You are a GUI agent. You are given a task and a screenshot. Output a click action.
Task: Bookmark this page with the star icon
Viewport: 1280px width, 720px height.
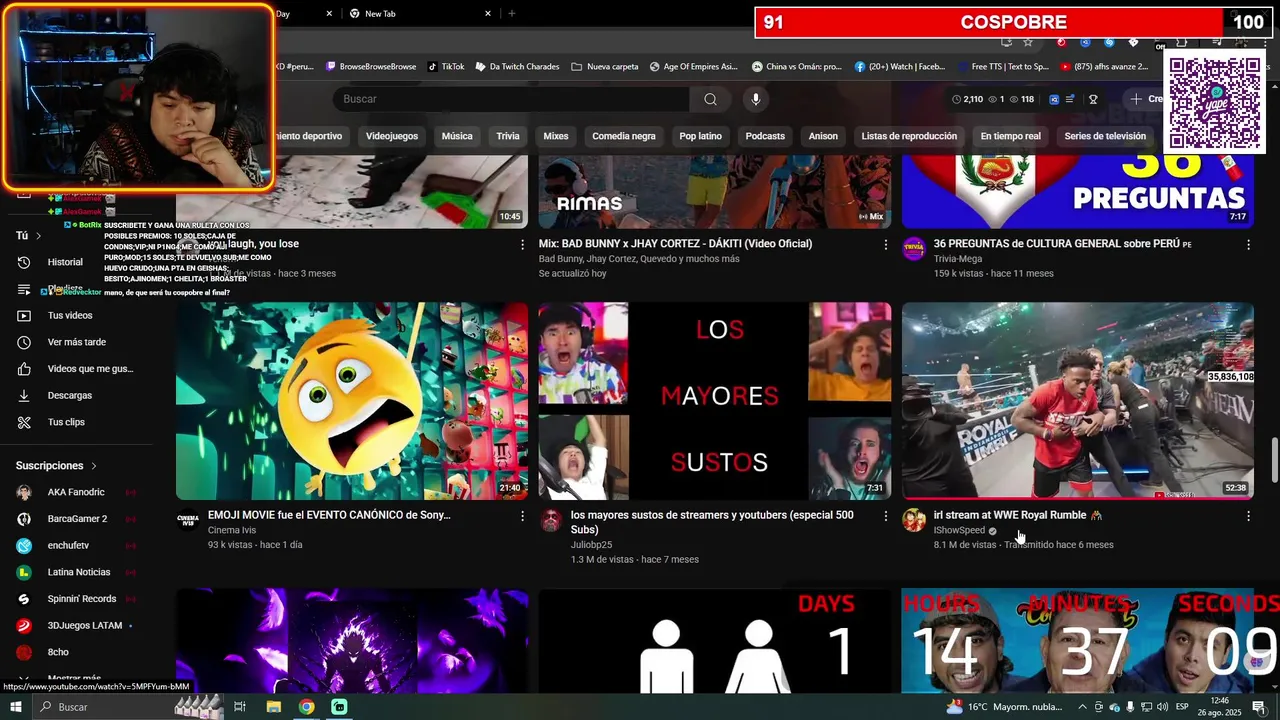1027,42
